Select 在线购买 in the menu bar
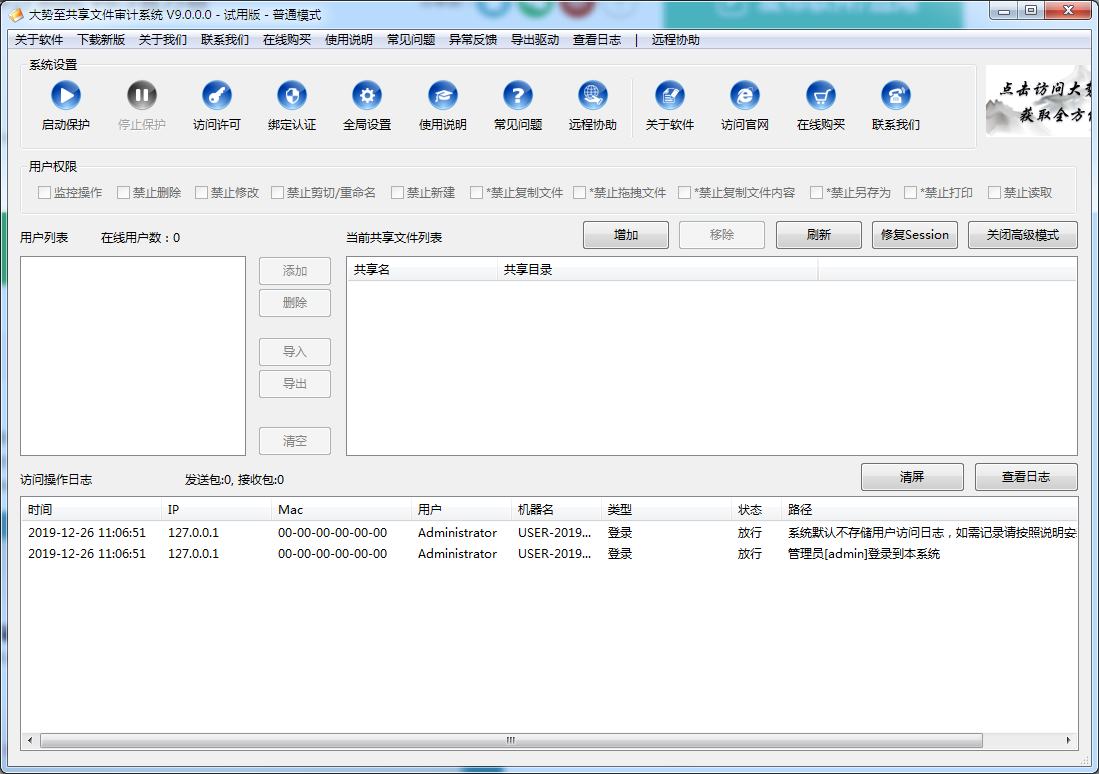 click(x=287, y=40)
